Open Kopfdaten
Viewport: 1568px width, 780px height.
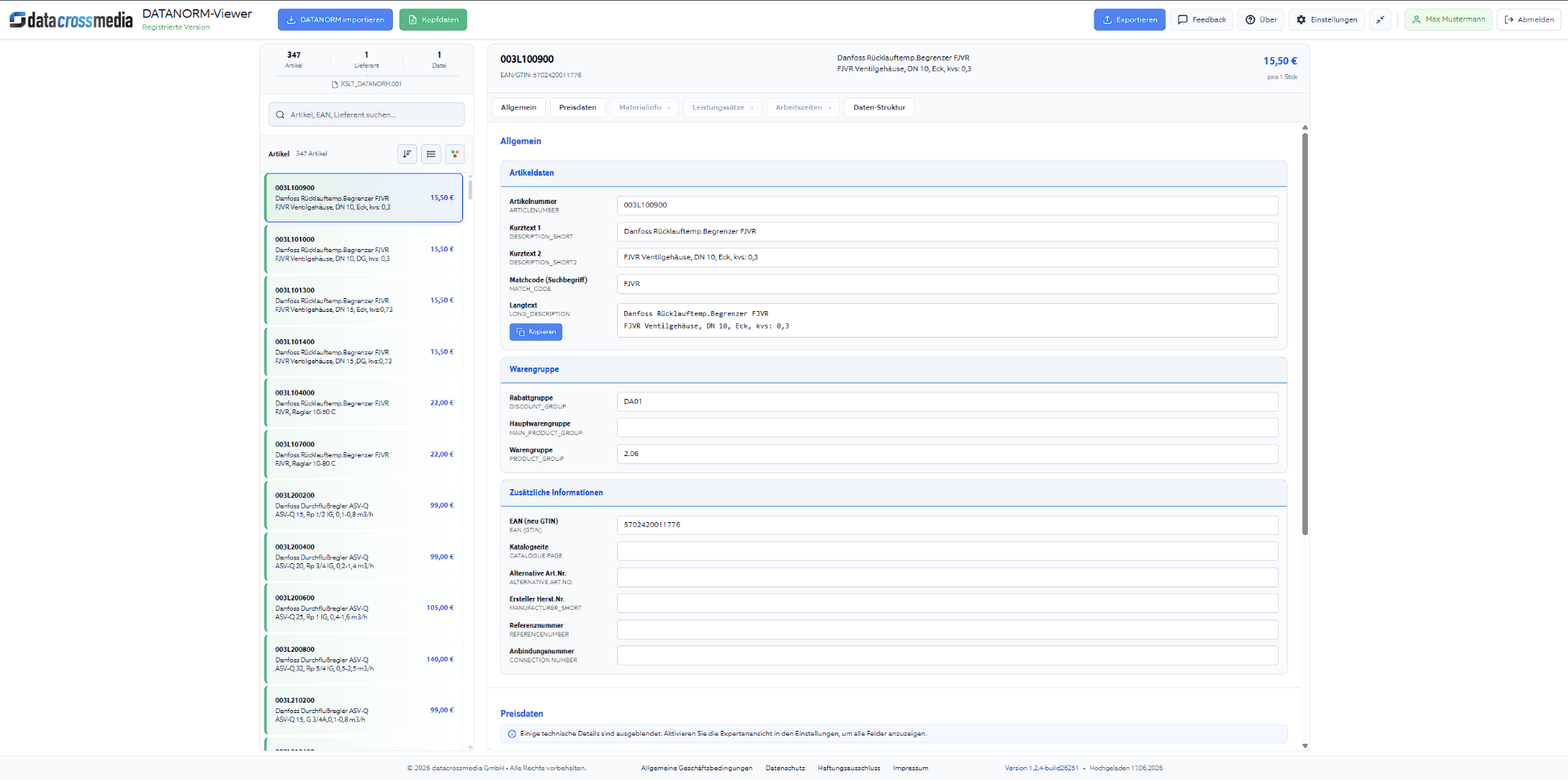[433, 19]
